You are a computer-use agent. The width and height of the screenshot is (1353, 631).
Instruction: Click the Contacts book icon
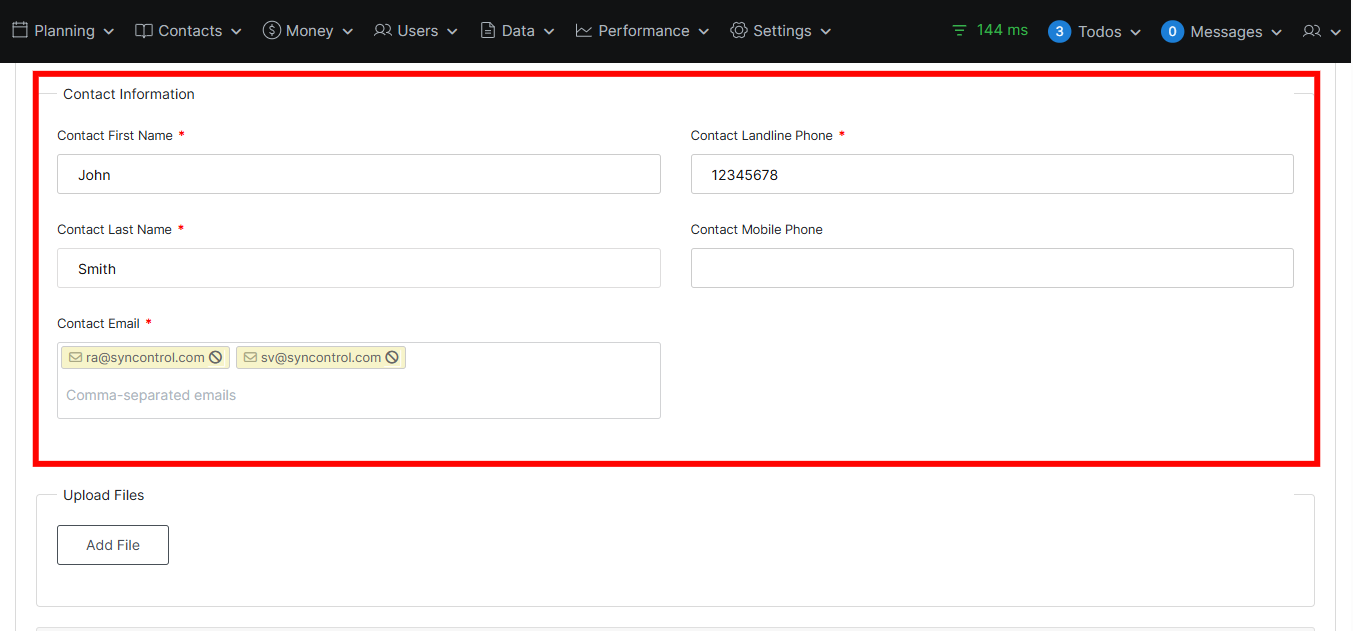coord(144,31)
